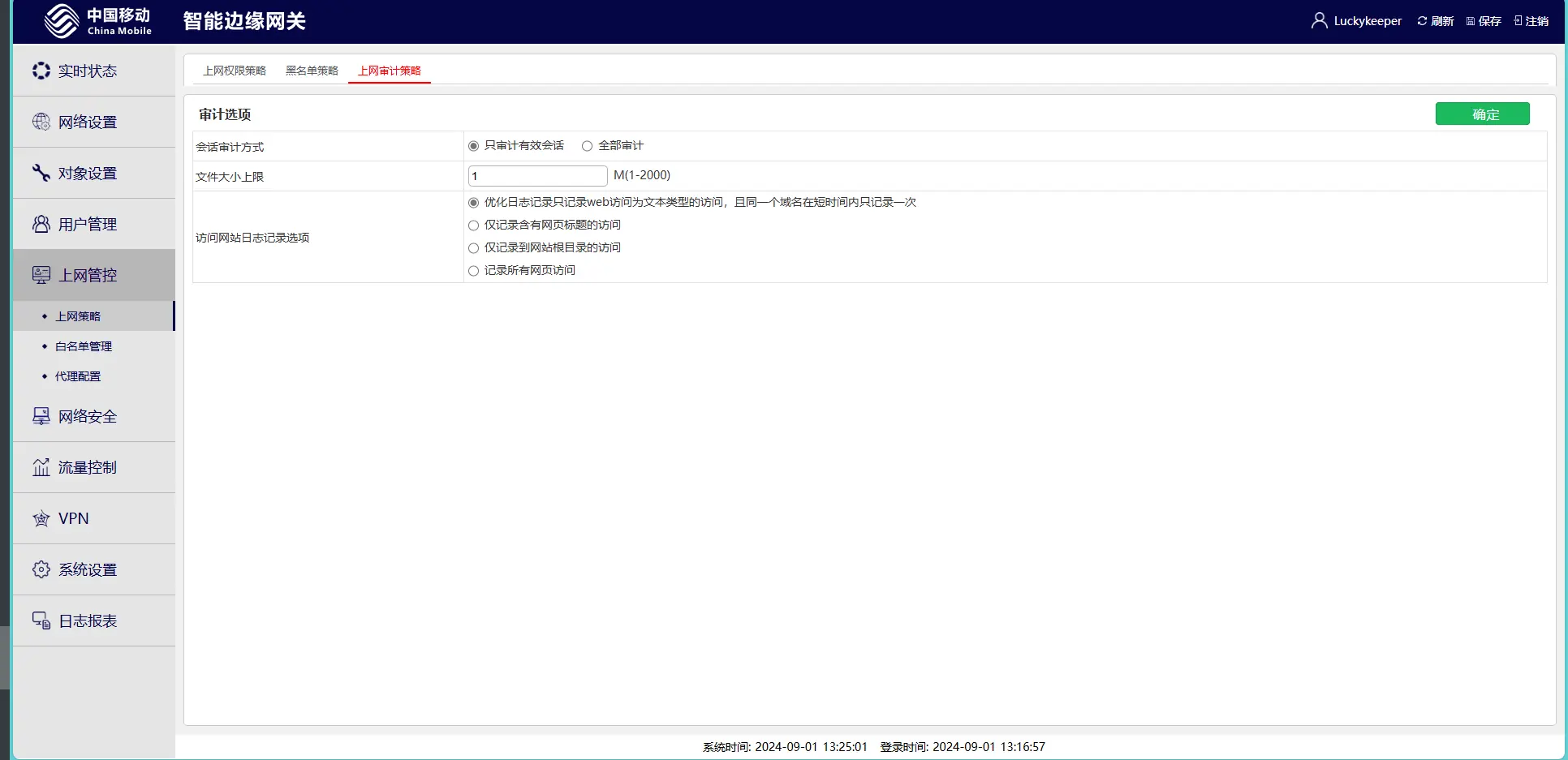
Task: Click the 流量控制 chart icon
Action: (x=41, y=467)
